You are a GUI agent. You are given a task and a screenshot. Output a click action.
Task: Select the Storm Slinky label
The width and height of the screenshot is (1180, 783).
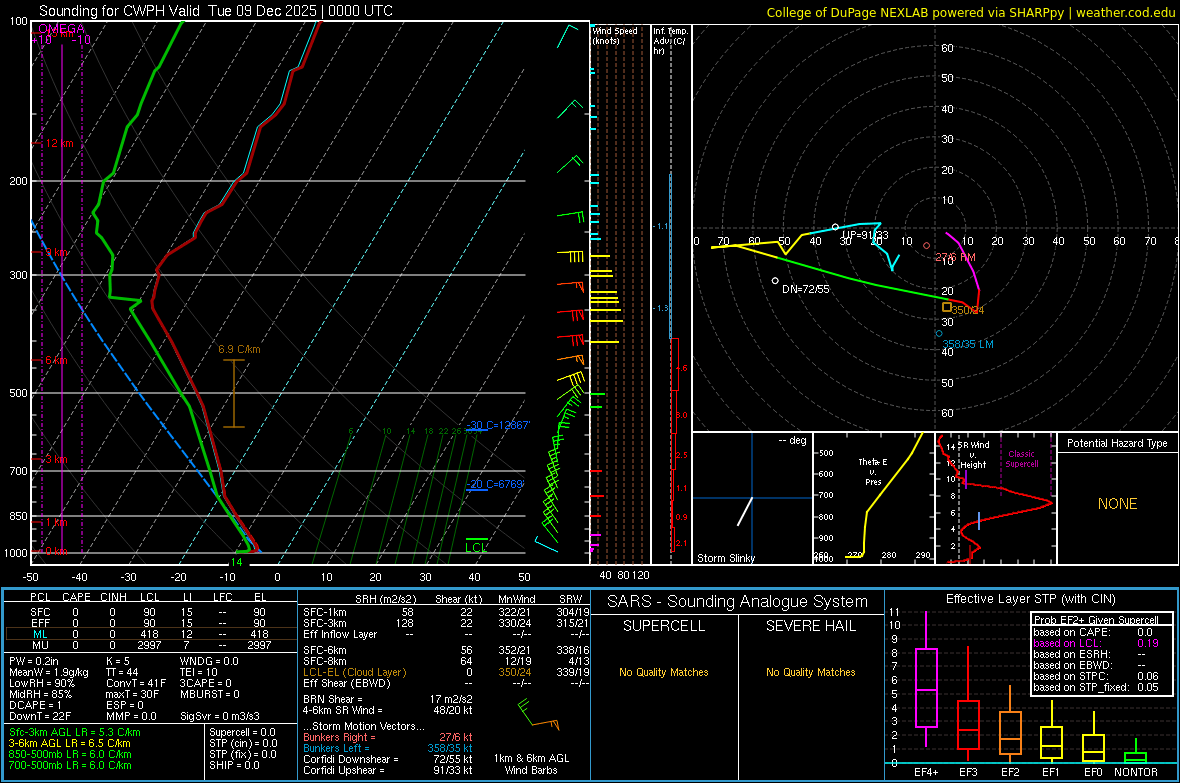[x=725, y=558]
